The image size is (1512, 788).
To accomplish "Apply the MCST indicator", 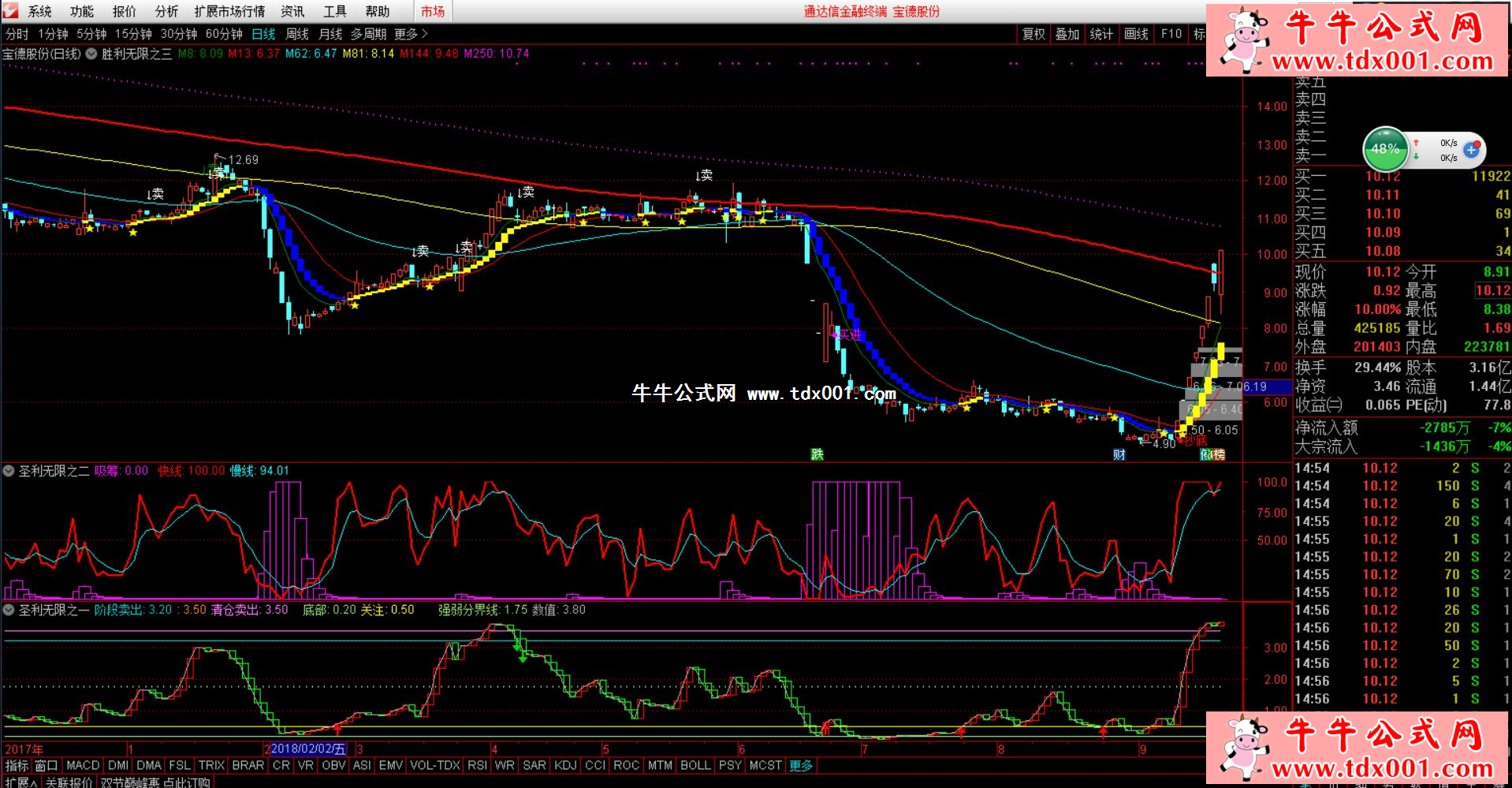I will click(766, 765).
